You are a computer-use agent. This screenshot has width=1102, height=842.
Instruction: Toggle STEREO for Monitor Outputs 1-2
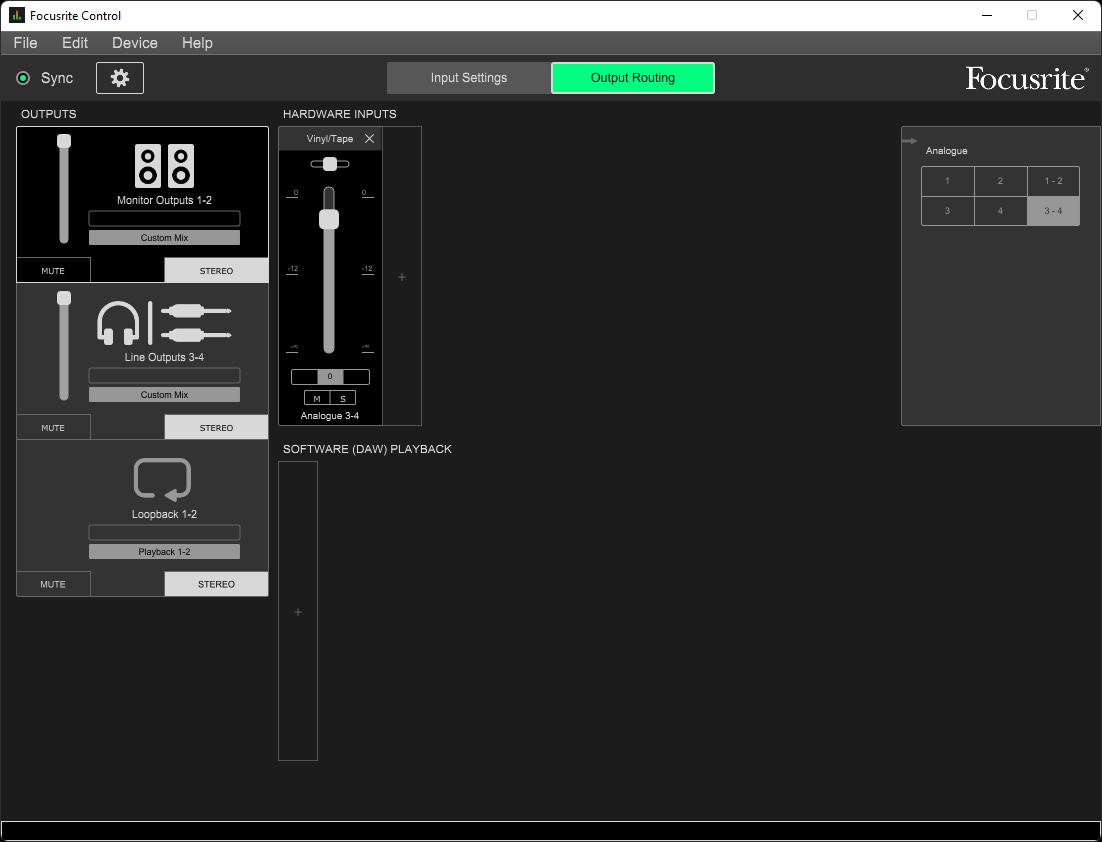[x=216, y=271]
